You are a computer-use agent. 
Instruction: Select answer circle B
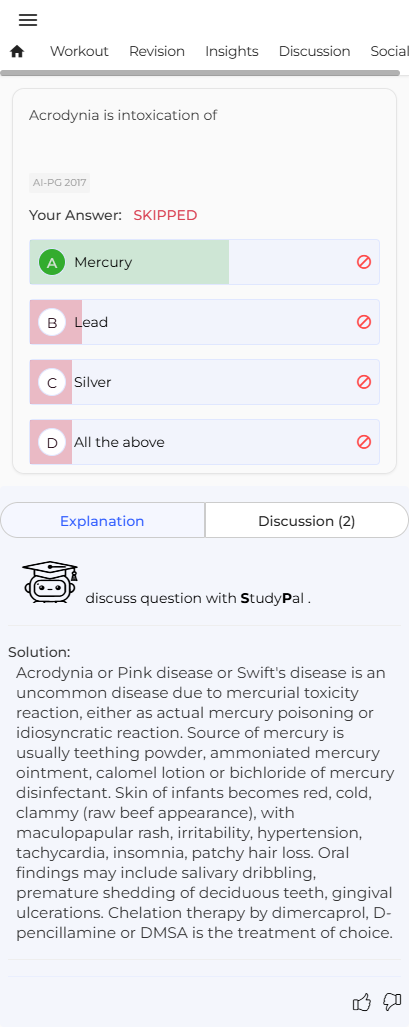[x=52, y=322]
